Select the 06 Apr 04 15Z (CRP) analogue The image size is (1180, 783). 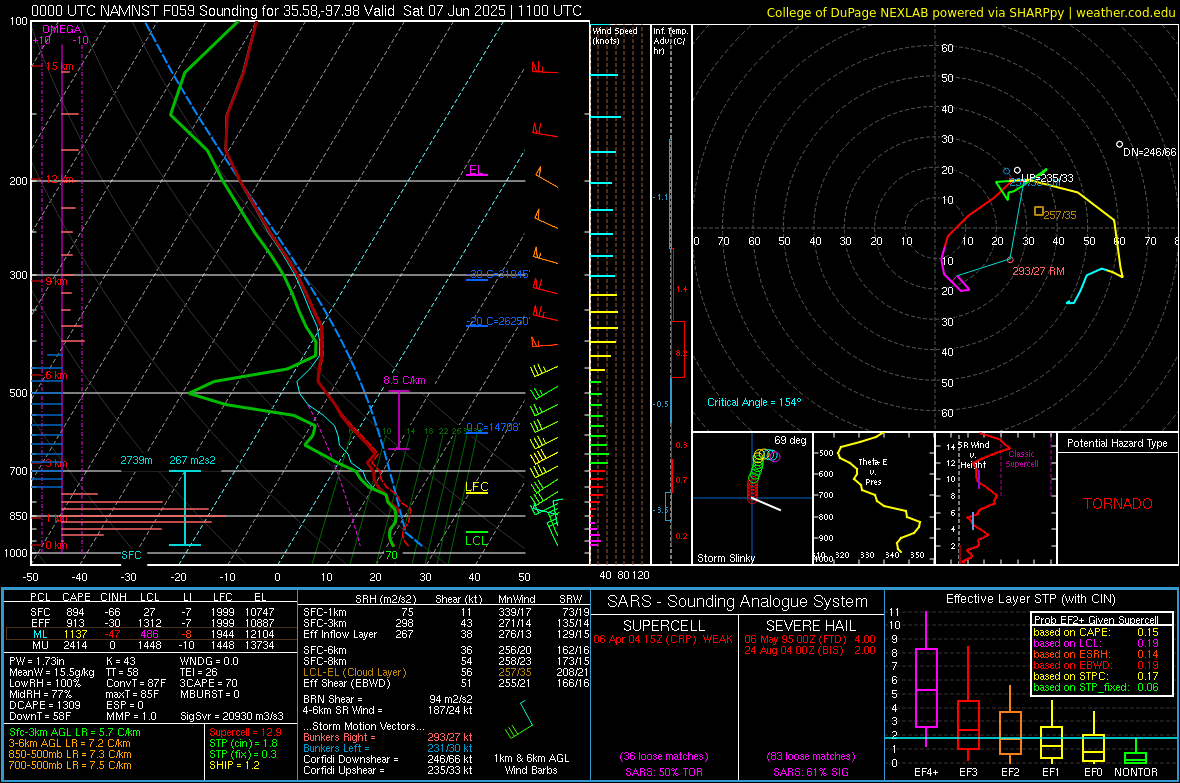[663, 639]
